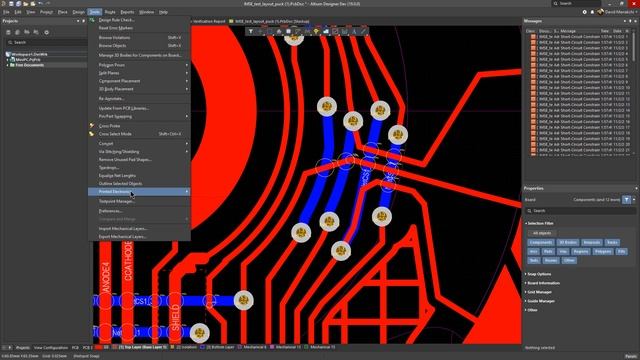640x360 pixels.
Task: Select Browse Violations in the menu
Action: (x=139, y=38)
